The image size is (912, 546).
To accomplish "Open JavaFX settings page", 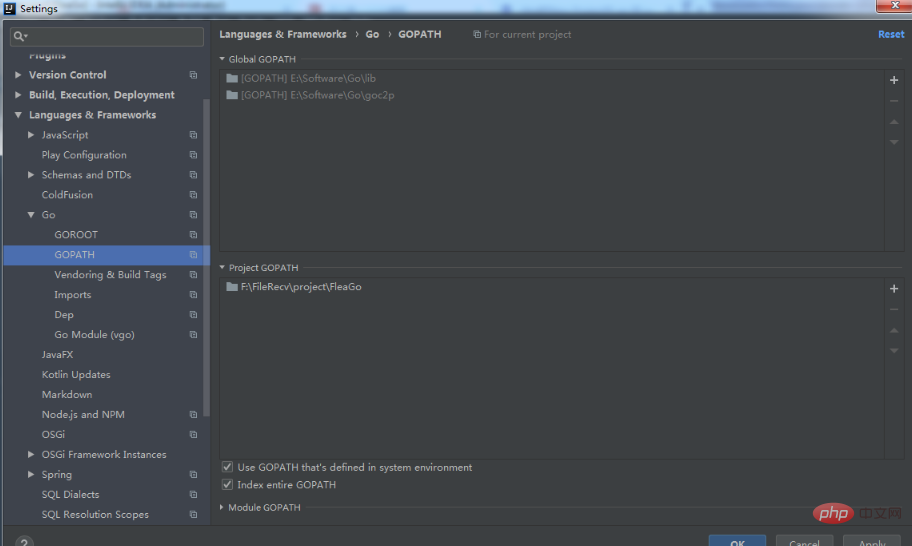I will (x=58, y=355).
